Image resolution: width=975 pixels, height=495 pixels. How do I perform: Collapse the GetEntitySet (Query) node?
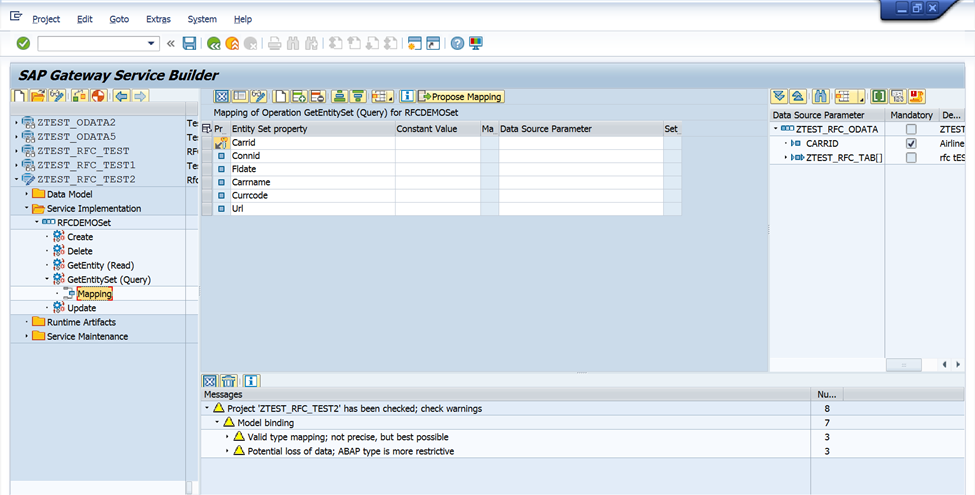47,279
